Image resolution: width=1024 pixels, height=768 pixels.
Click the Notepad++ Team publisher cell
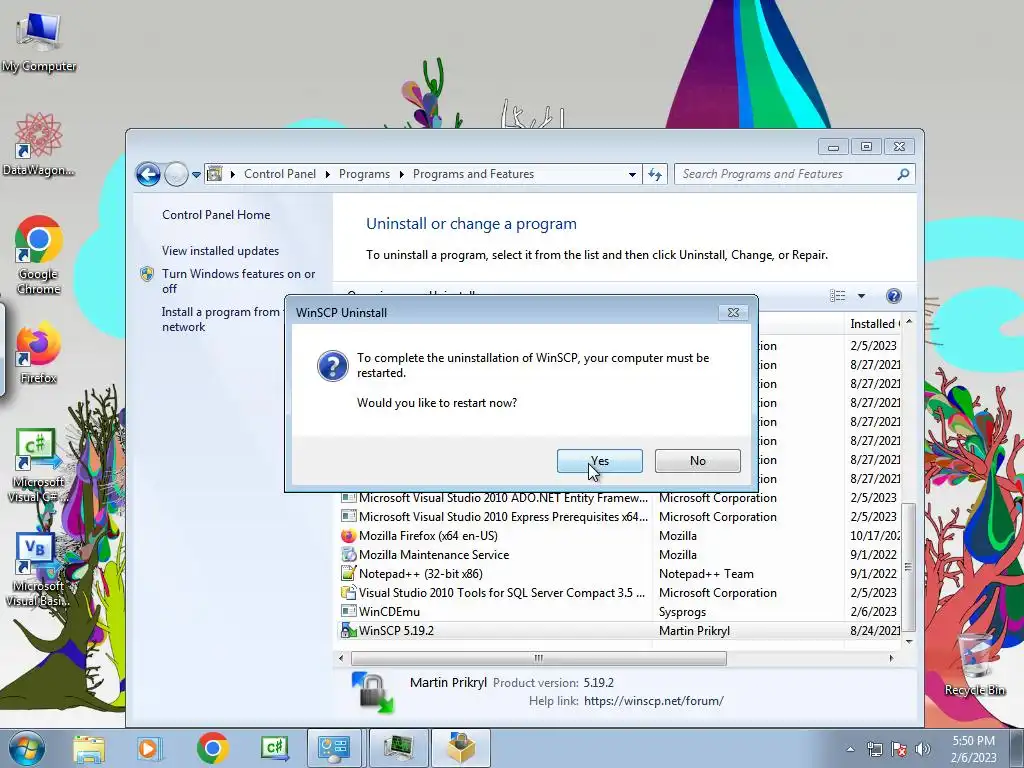706,573
